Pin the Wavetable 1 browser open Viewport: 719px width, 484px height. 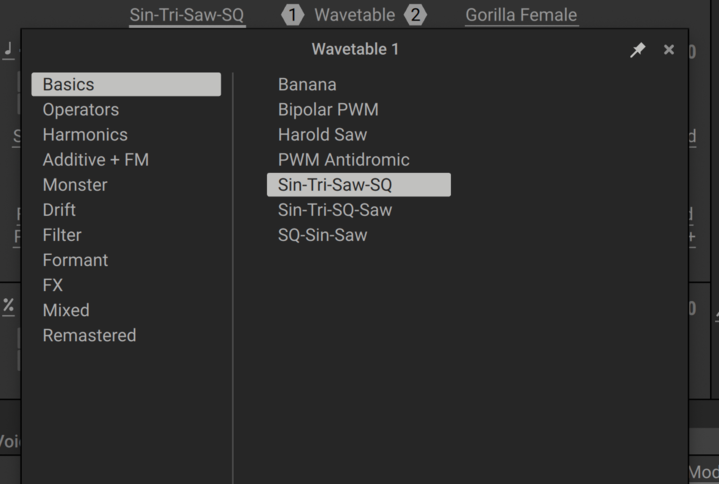[x=637, y=50]
